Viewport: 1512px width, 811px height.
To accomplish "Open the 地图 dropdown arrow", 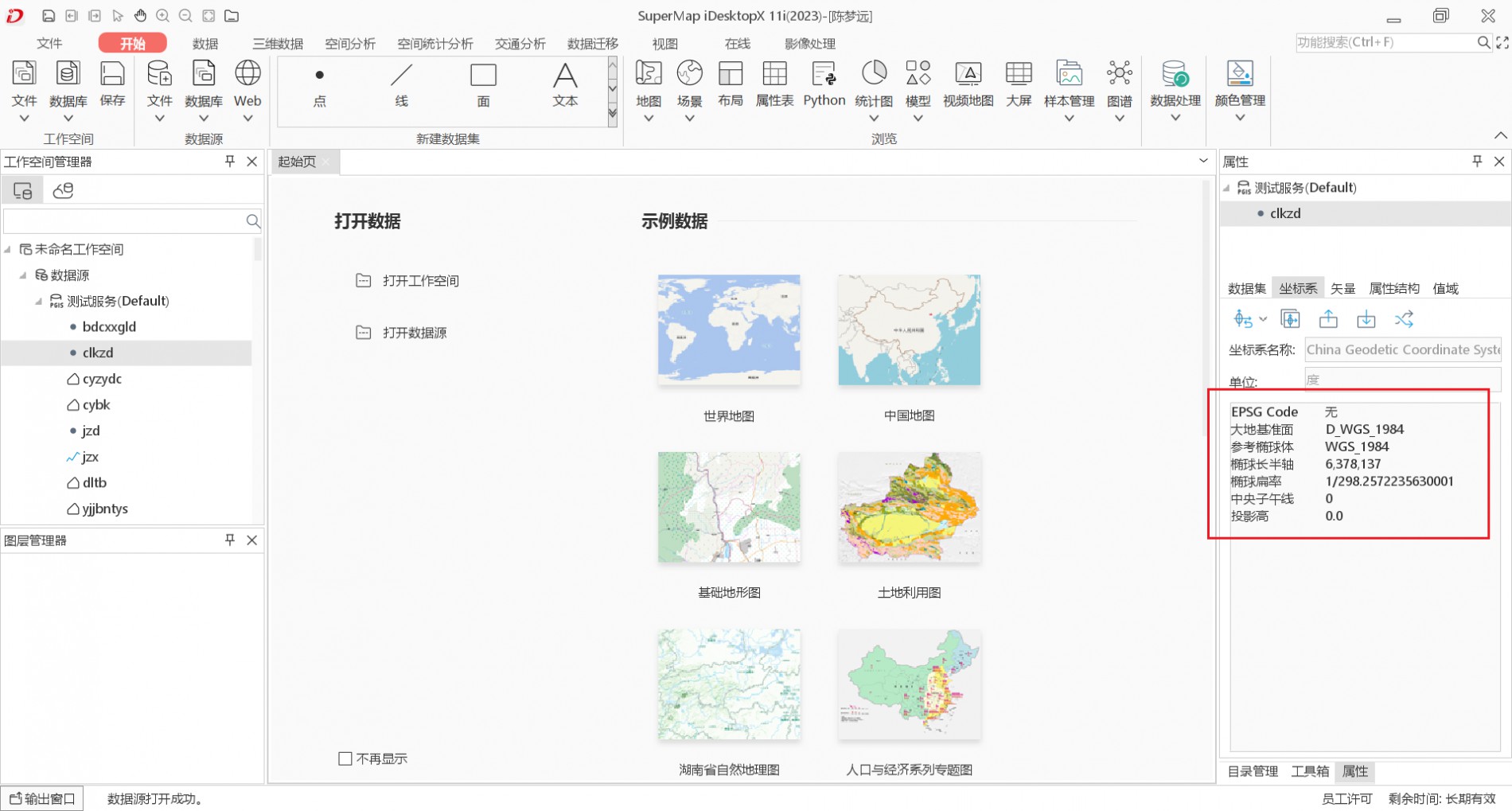I will tap(649, 119).
